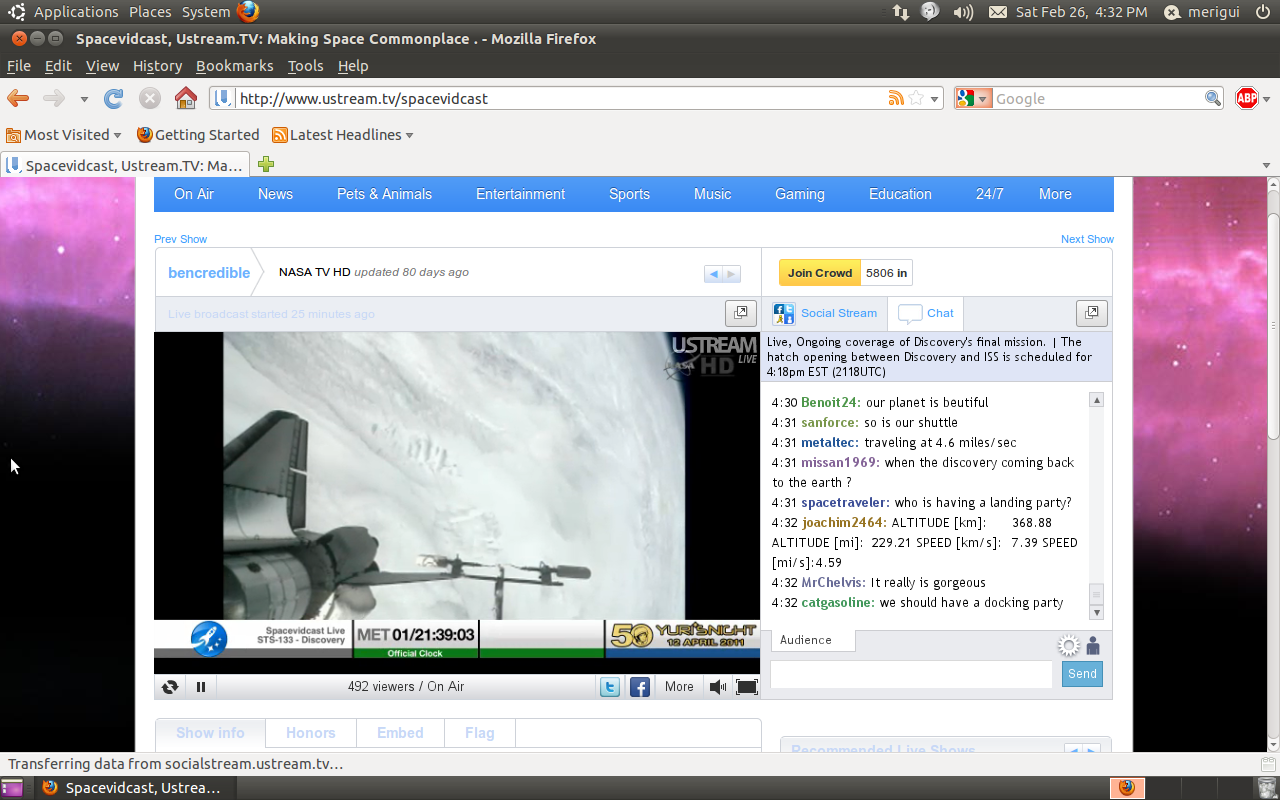Switch to the Chat tab
Screen dimensions: 1280x800
pos(926,313)
